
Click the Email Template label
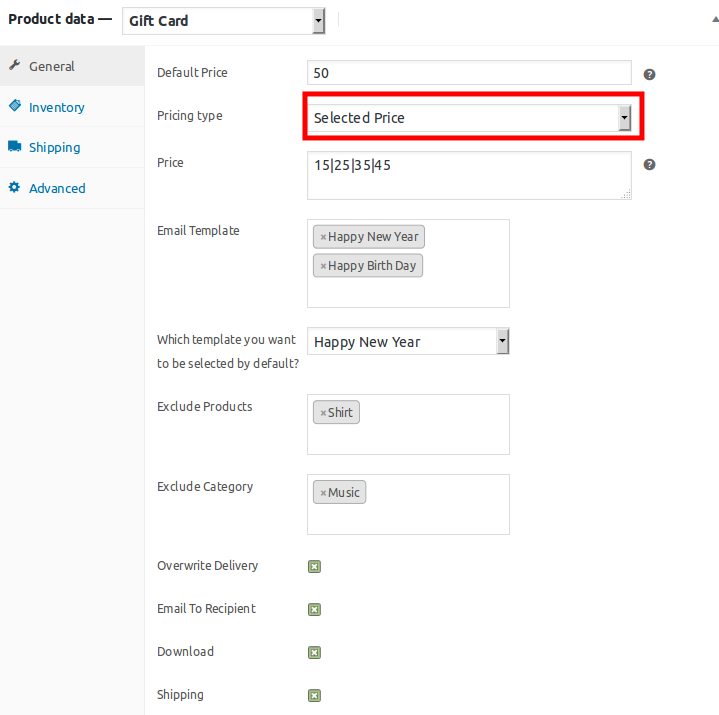click(x=198, y=230)
